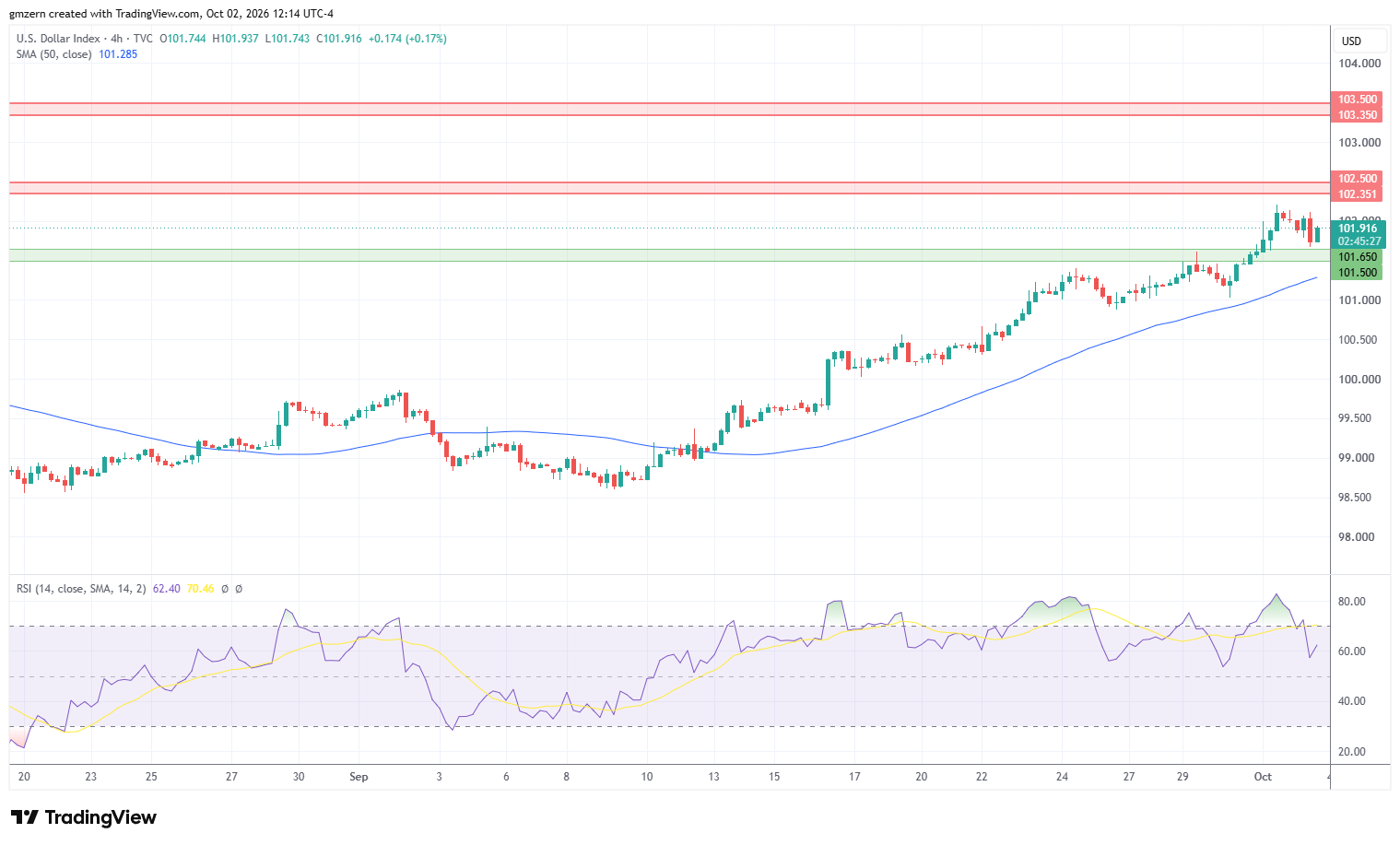Click the green 101.500 price label
The width and height of the screenshot is (1400, 845).
pyautogui.click(x=1358, y=273)
